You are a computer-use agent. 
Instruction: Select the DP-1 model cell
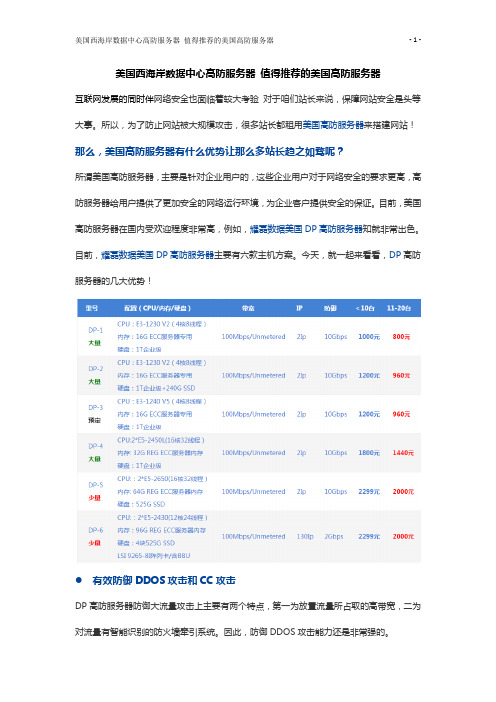point(95,336)
